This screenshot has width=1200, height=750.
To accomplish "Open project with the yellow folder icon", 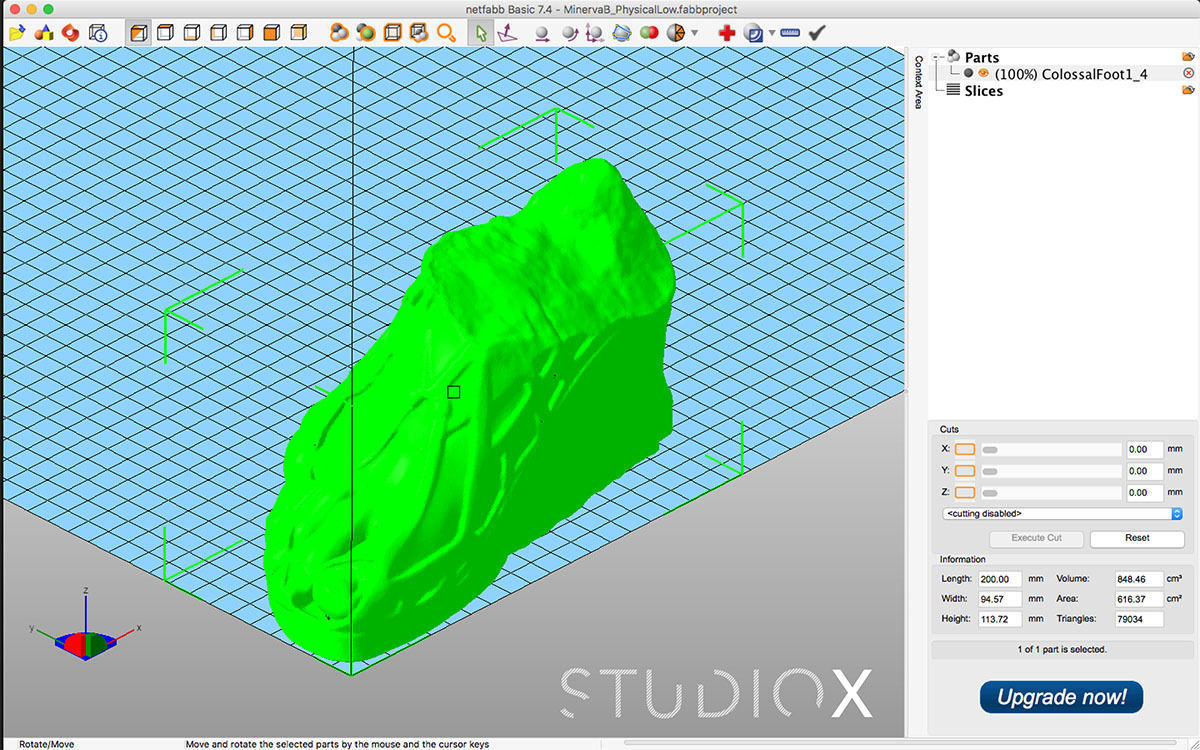I will click(x=17, y=33).
